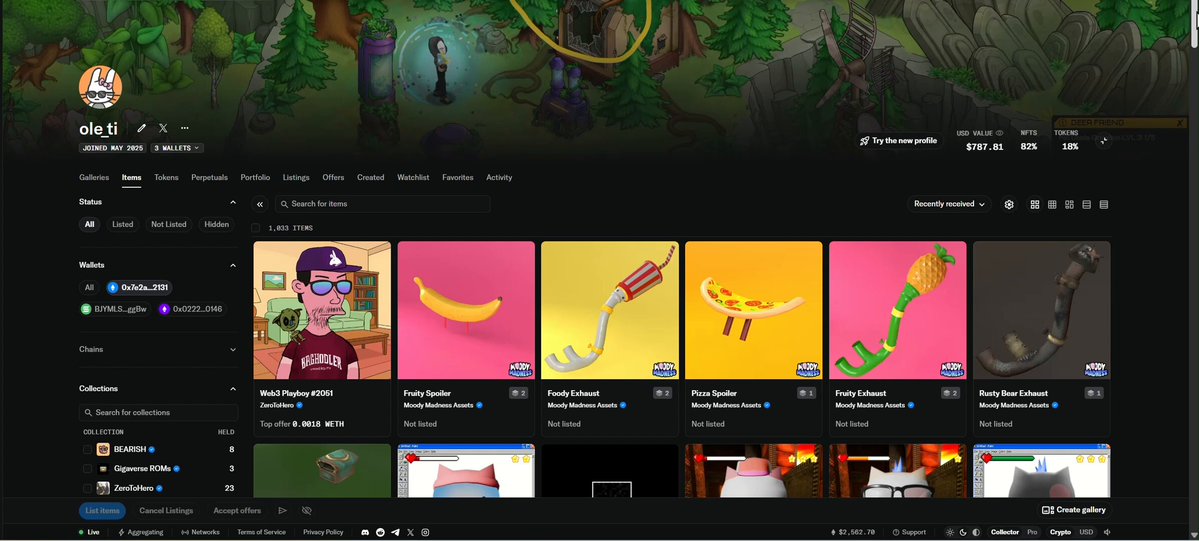Switch to mosaic grid view

pos(1069,204)
